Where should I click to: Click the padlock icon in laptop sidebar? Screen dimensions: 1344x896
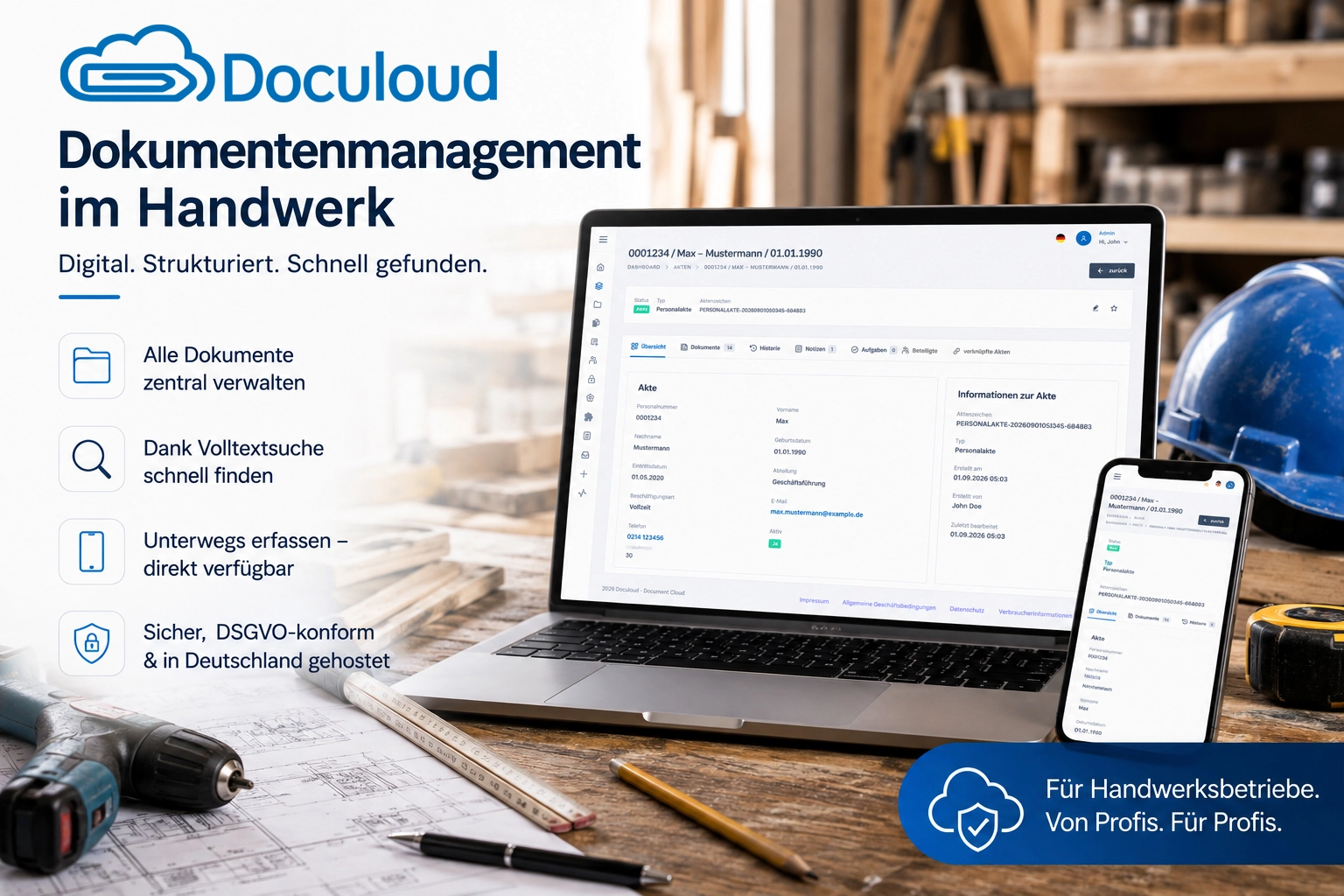click(x=592, y=379)
